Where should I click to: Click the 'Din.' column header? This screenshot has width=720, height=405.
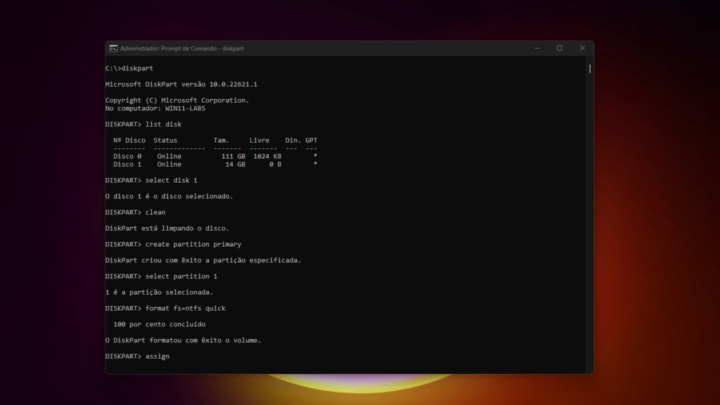point(293,141)
